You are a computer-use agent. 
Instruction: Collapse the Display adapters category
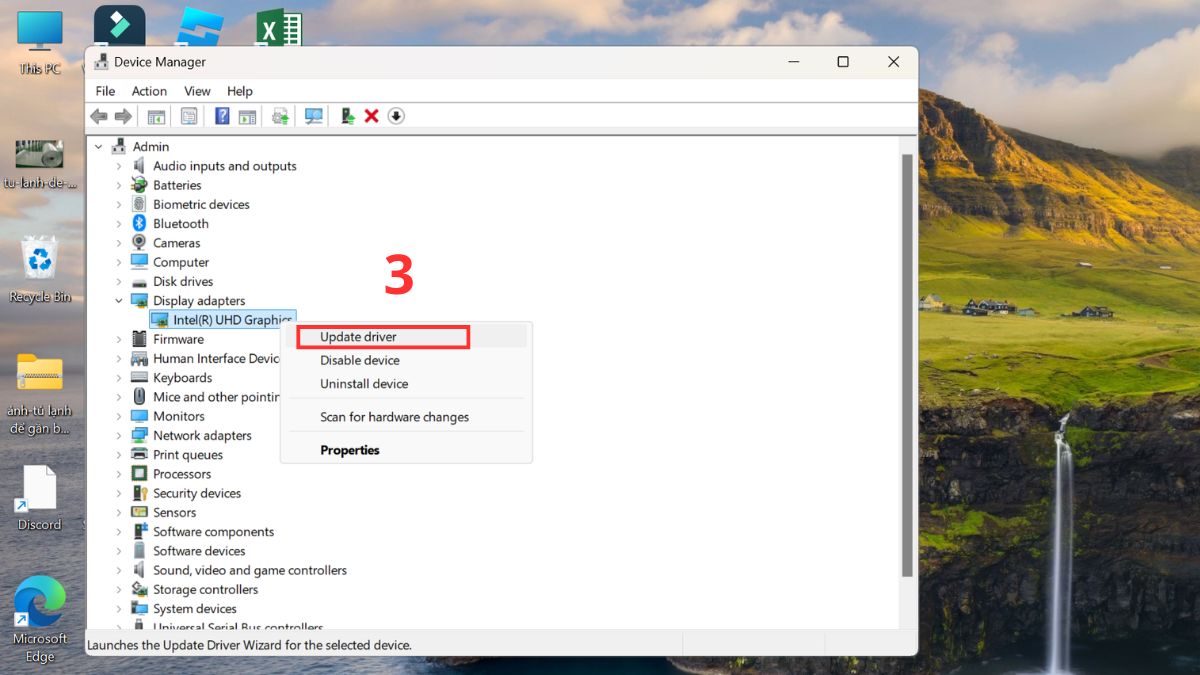(118, 301)
